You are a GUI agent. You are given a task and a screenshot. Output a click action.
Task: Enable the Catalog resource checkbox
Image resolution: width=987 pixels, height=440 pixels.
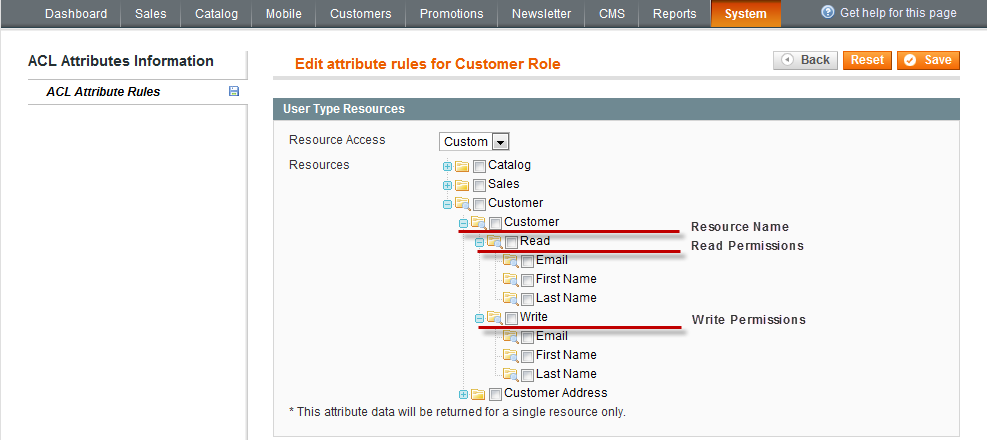pos(480,166)
